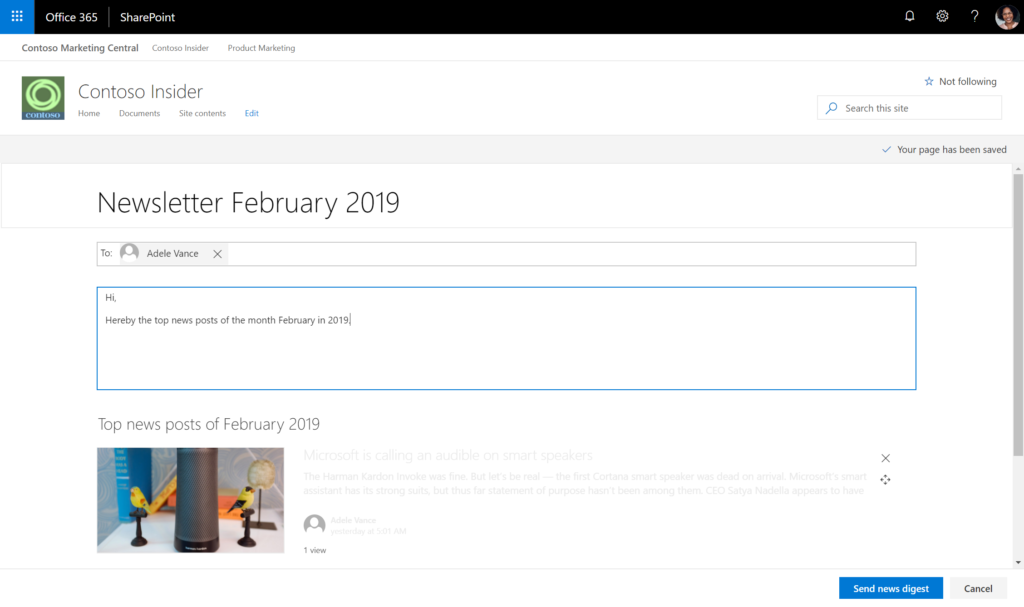Click the search magnifier icon
The image size is (1024, 607).
coord(831,108)
